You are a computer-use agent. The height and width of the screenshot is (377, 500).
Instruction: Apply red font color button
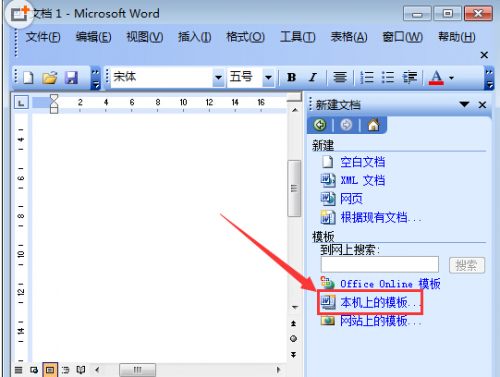436,77
